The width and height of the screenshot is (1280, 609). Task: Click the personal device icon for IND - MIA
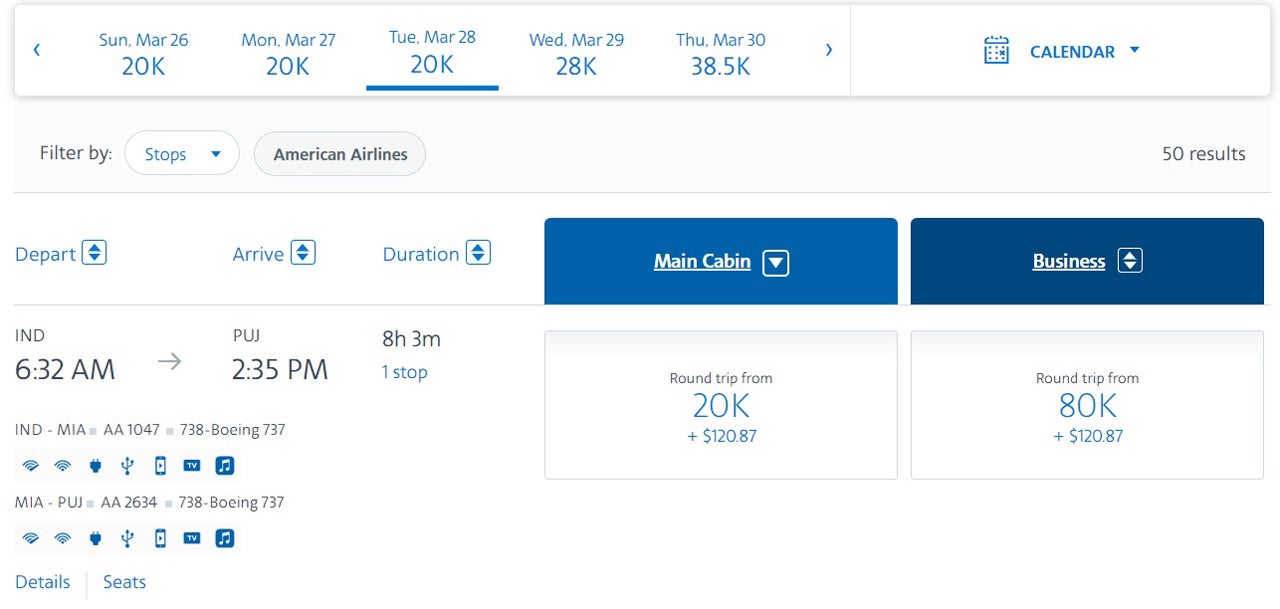tap(160, 465)
